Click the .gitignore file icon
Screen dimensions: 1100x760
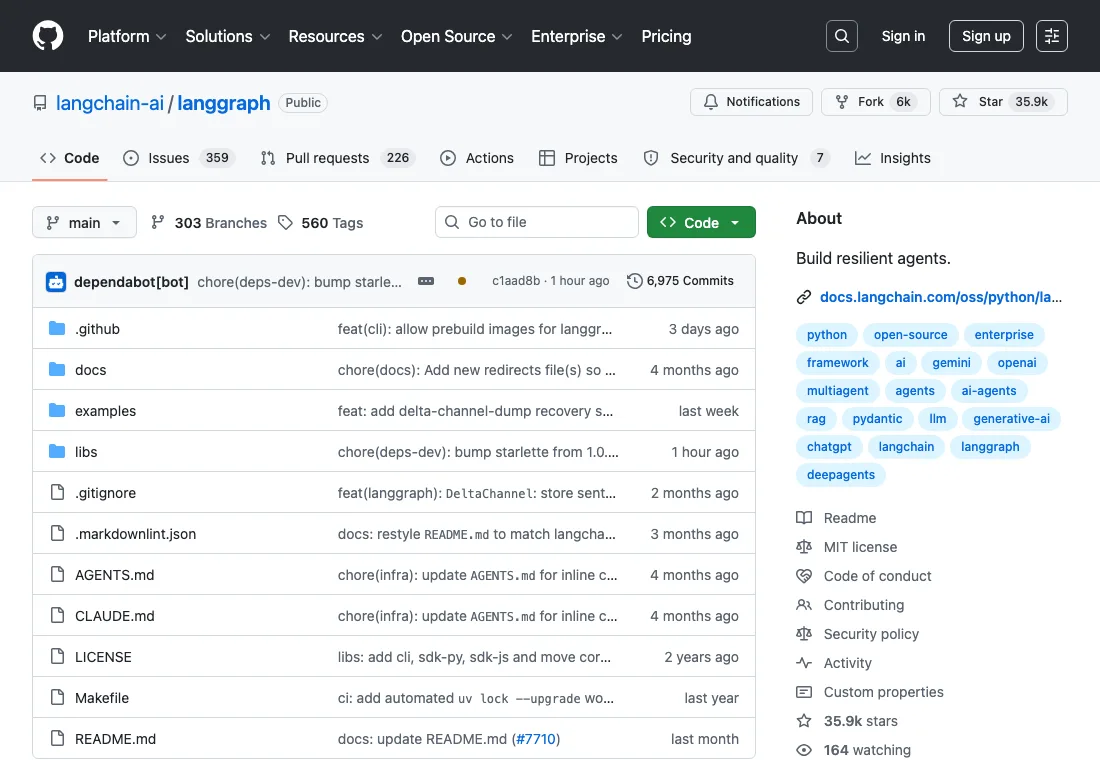(58, 493)
